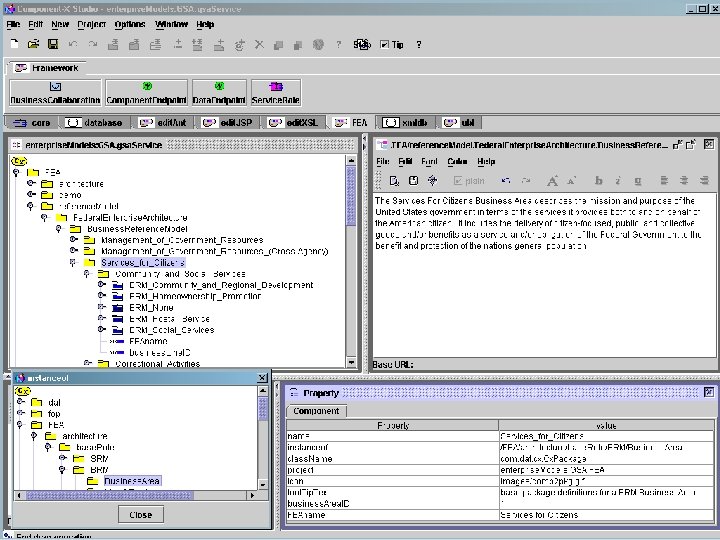Click the undo arrow in main toolbar

(73, 44)
